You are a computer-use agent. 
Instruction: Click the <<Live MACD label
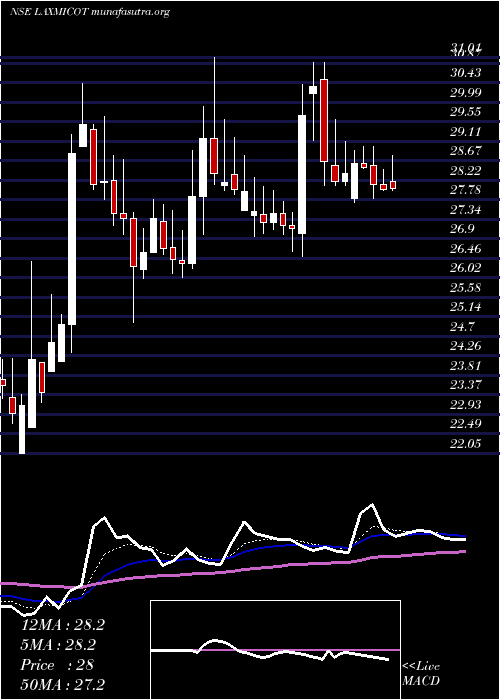click(421, 674)
